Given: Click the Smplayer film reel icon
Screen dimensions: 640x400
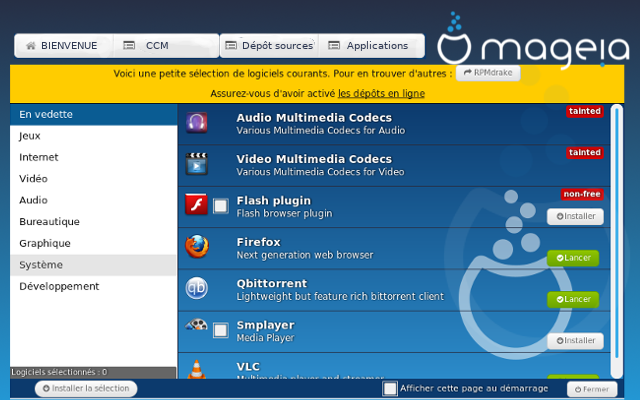Looking at the screenshot, I should [x=197, y=325].
